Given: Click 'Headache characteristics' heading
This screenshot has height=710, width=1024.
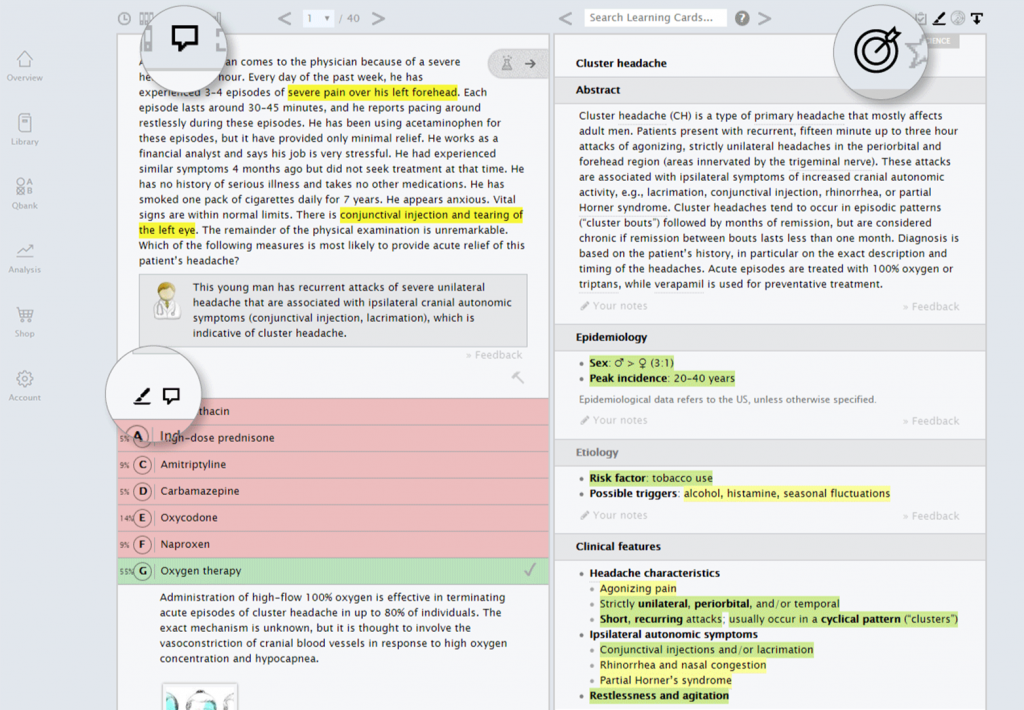Looking at the screenshot, I should (654, 573).
